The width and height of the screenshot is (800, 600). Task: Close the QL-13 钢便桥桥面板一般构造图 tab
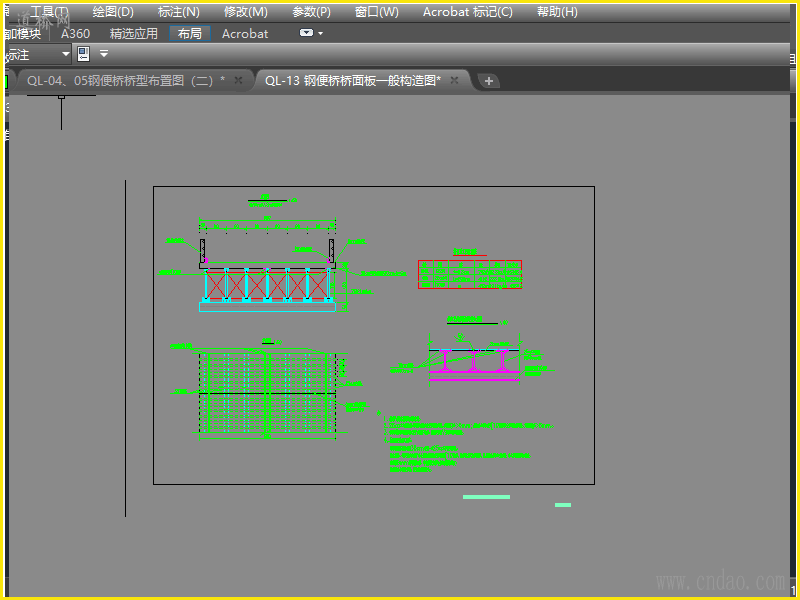point(454,81)
